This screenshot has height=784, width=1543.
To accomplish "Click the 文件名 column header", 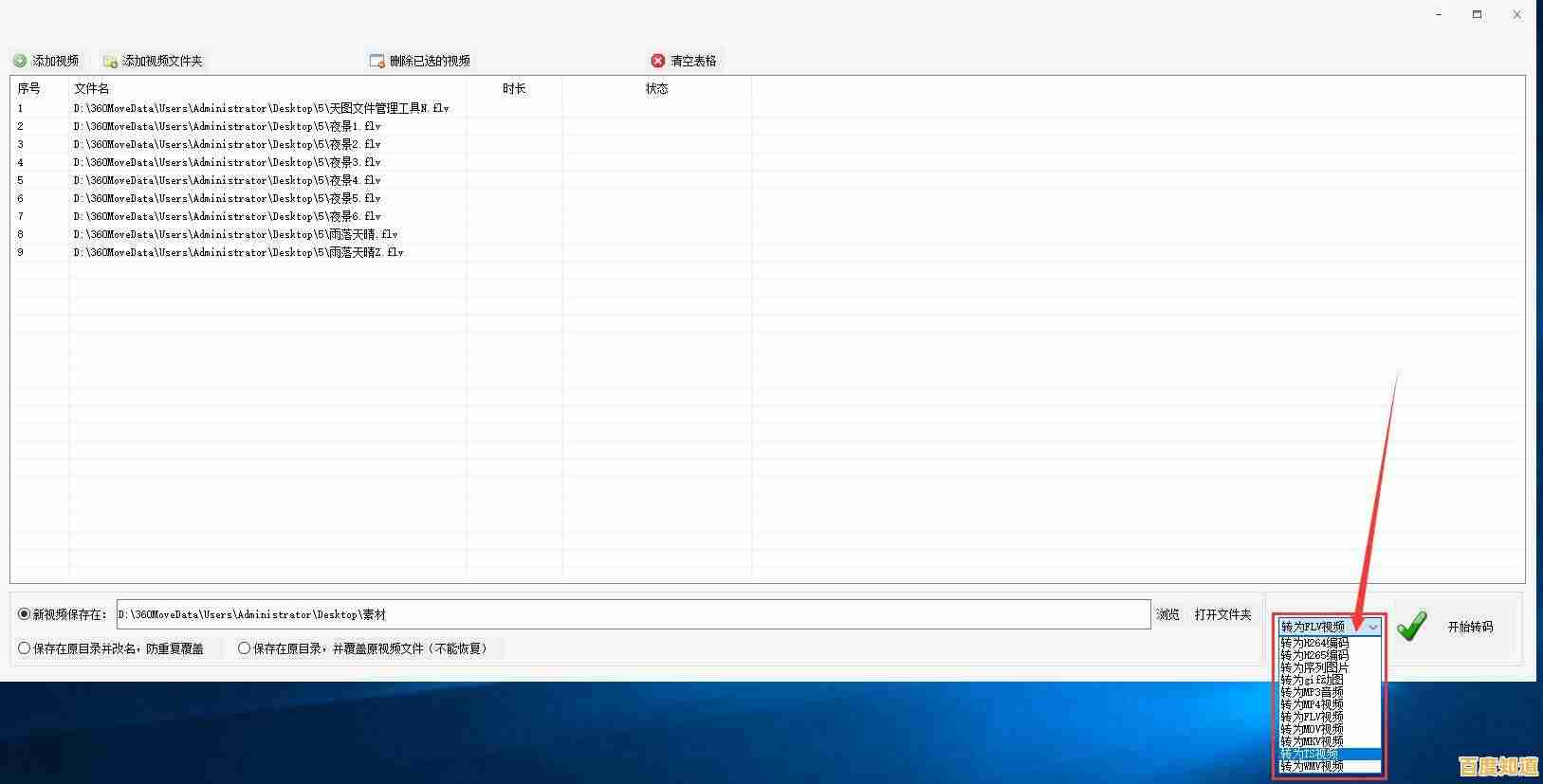I will tap(92, 88).
